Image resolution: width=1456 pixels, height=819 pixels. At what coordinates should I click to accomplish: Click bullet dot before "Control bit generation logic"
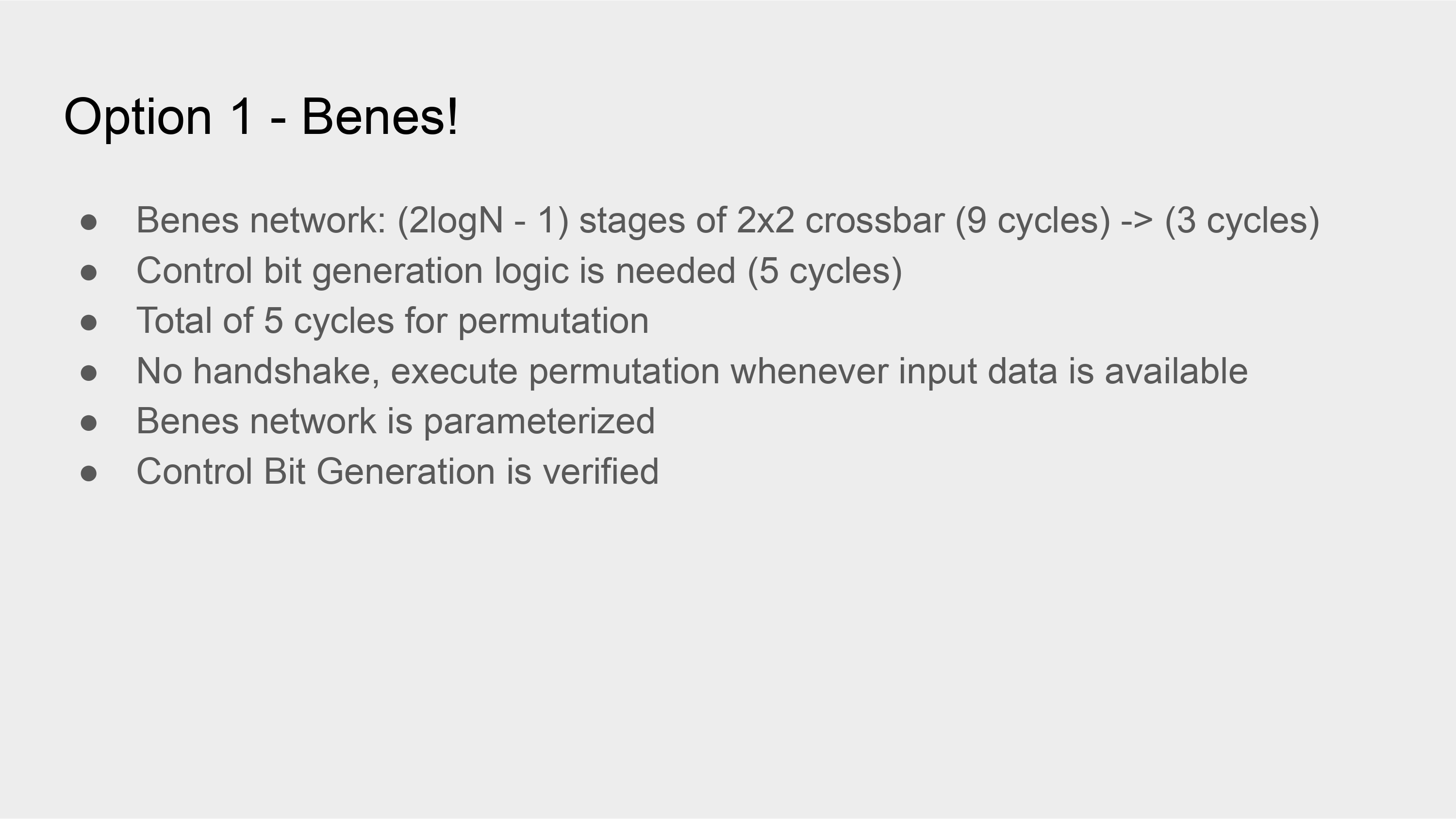(x=89, y=273)
